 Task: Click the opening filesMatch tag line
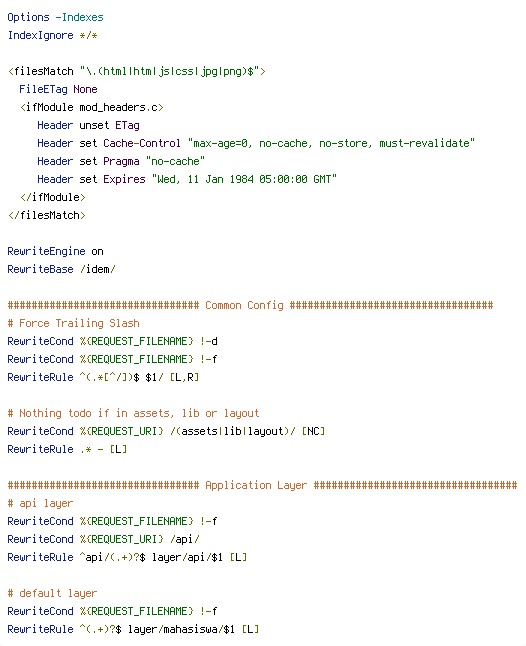click(137, 71)
